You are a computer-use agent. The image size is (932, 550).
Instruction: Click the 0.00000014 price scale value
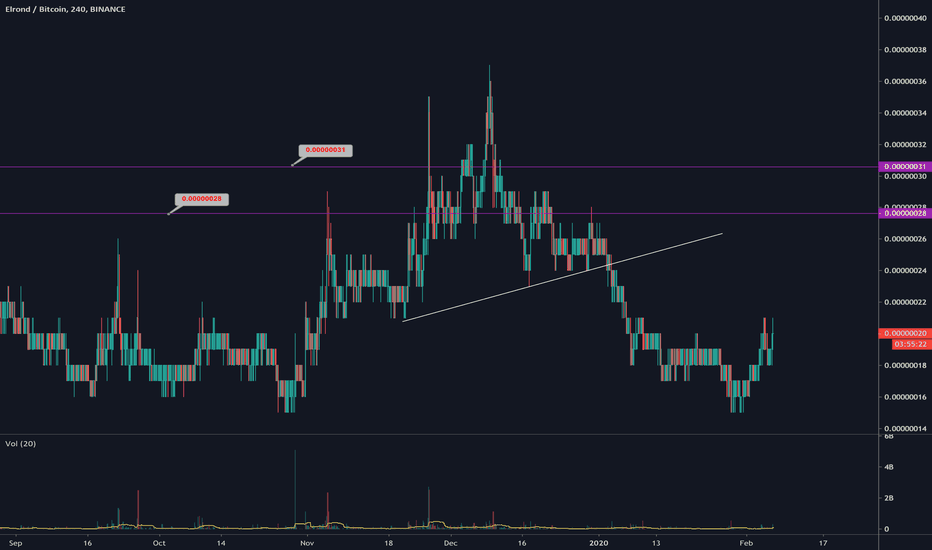905,429
